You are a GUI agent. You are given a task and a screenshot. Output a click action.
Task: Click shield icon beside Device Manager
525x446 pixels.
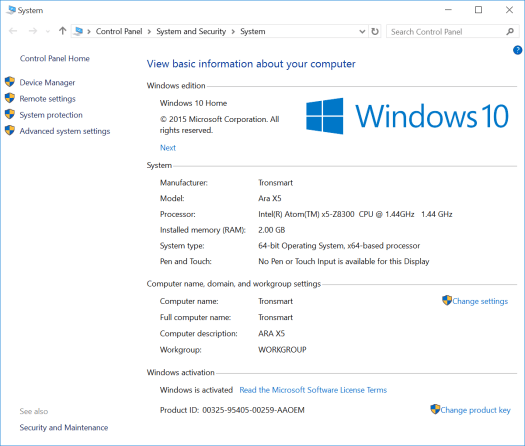(10, 82)
